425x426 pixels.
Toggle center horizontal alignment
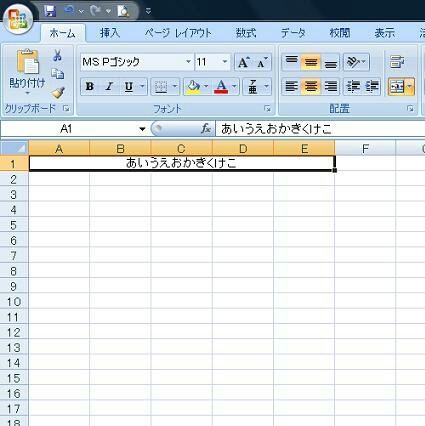point(311,87)
